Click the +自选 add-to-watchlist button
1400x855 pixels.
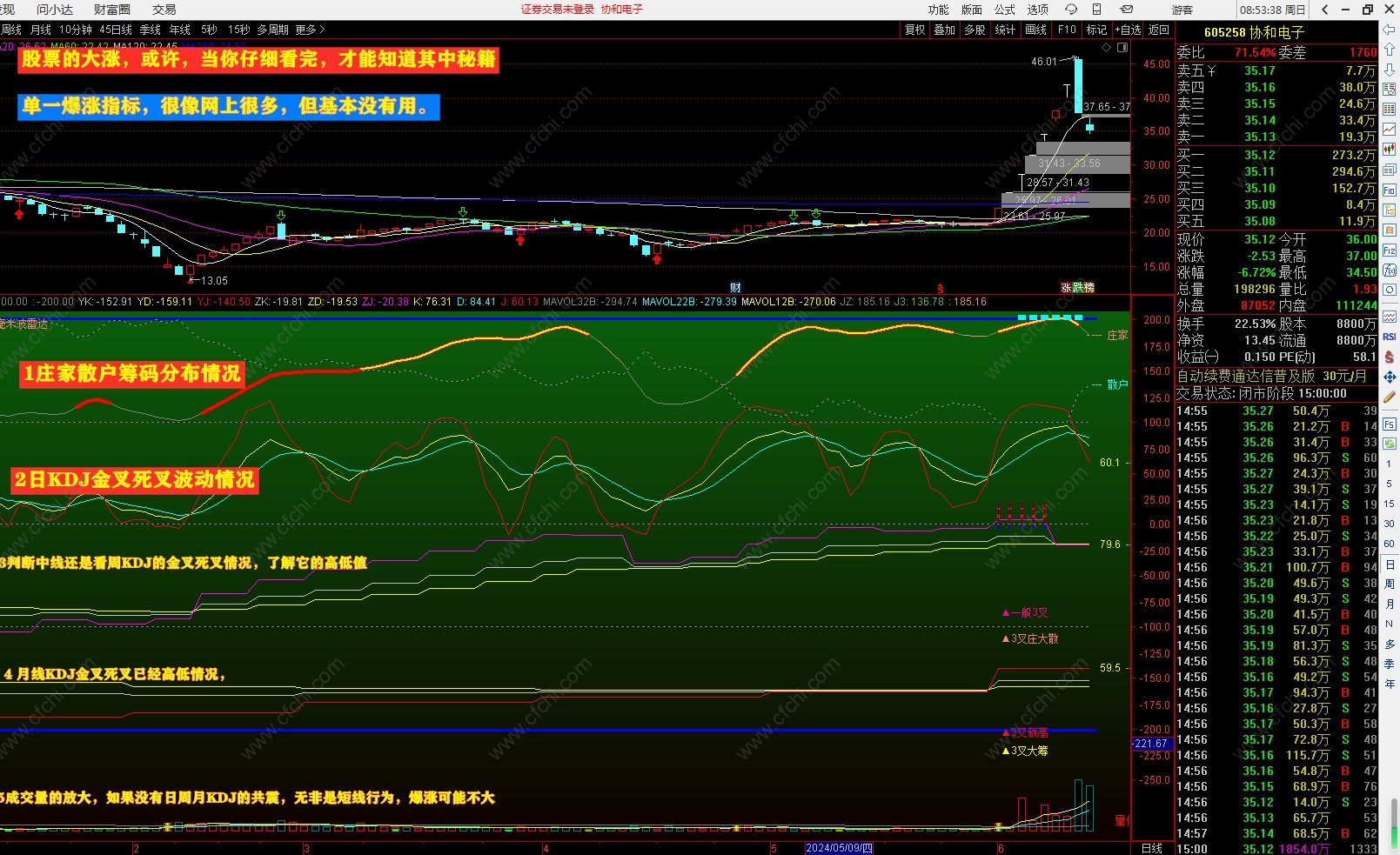1129,30
